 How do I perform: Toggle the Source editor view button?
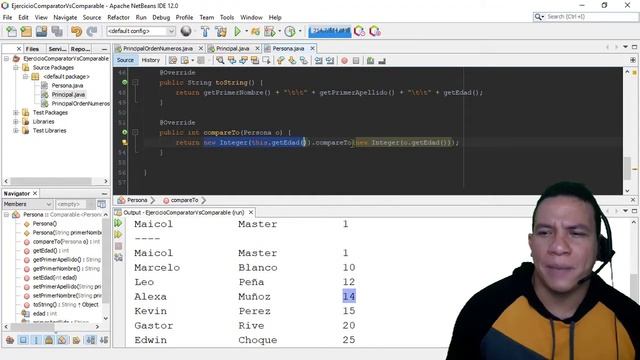(x=125, y=60)
